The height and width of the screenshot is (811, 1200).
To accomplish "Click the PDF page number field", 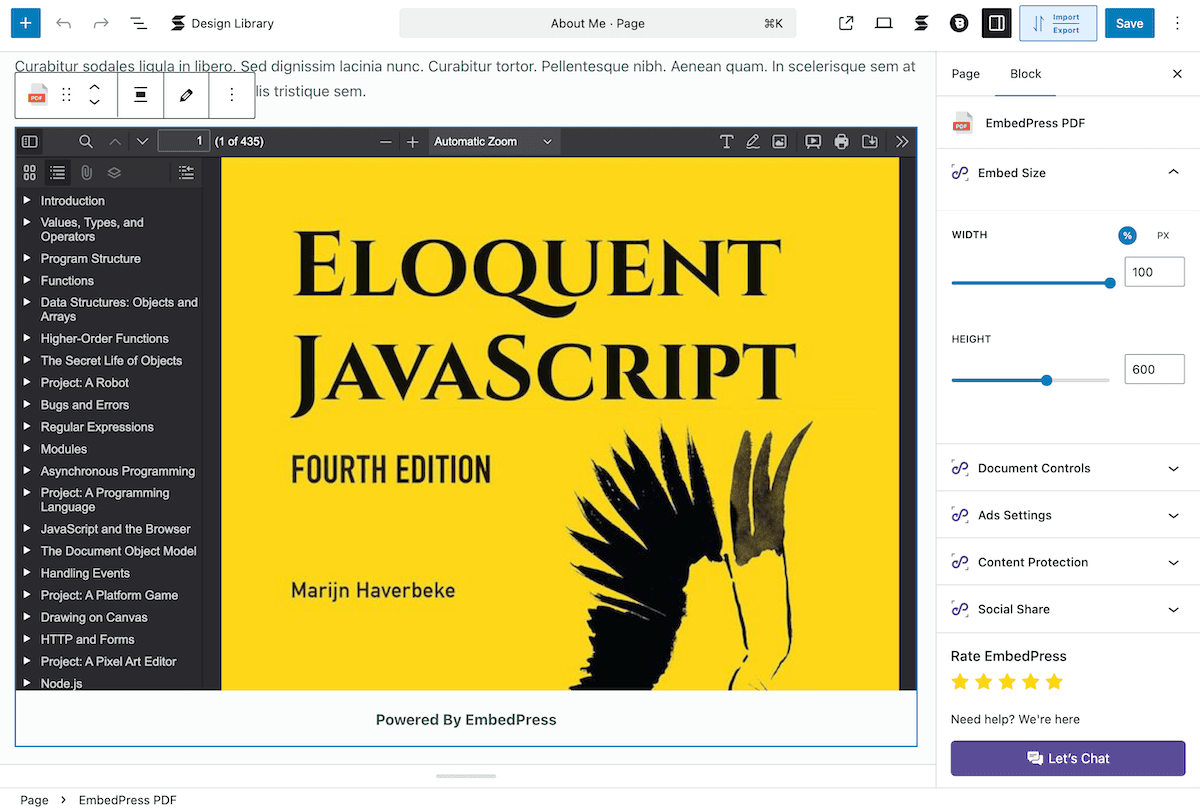I will click(182, 142).
